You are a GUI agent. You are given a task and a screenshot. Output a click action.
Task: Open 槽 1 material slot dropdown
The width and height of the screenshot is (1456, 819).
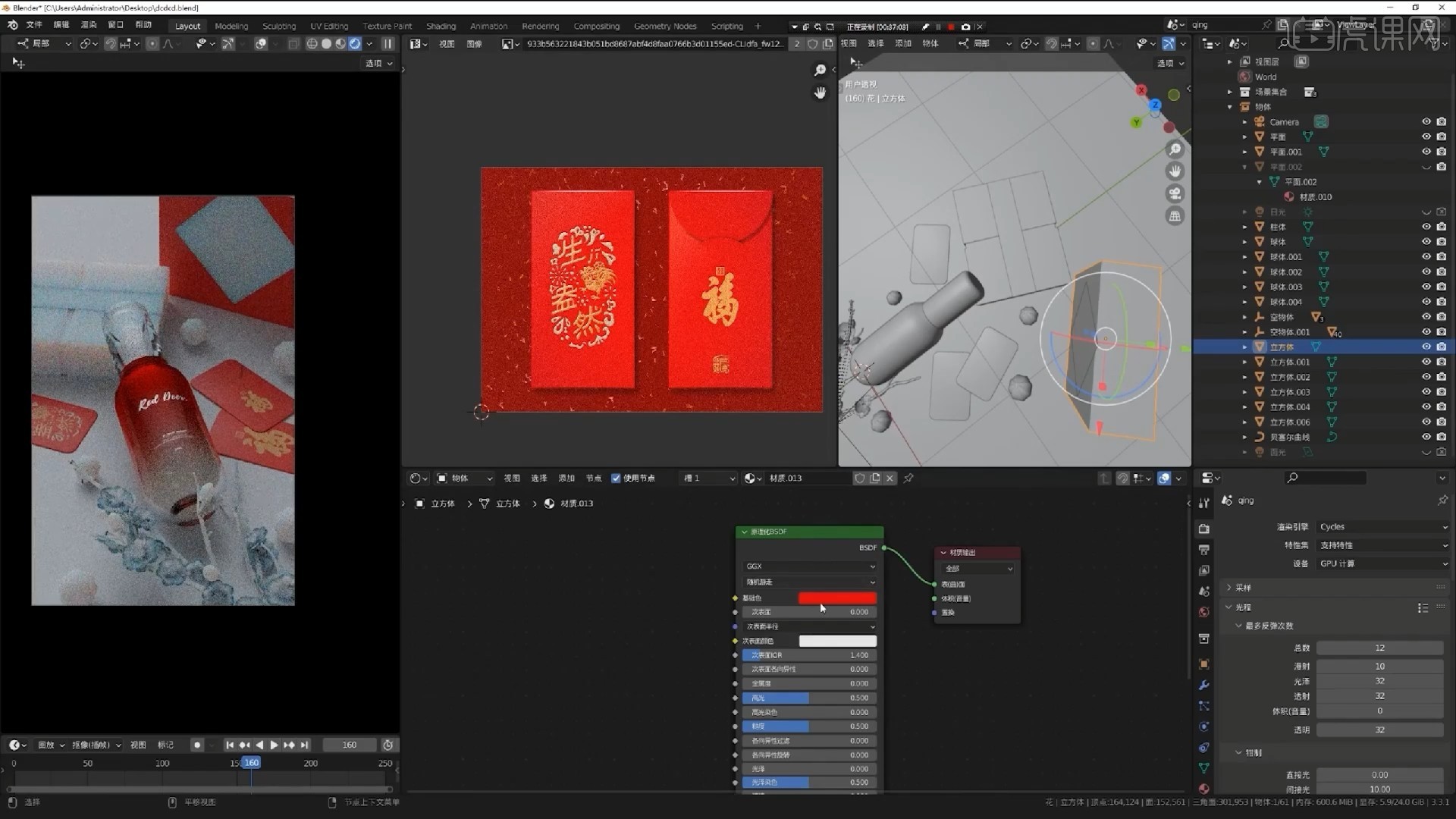tap(708, 479)
